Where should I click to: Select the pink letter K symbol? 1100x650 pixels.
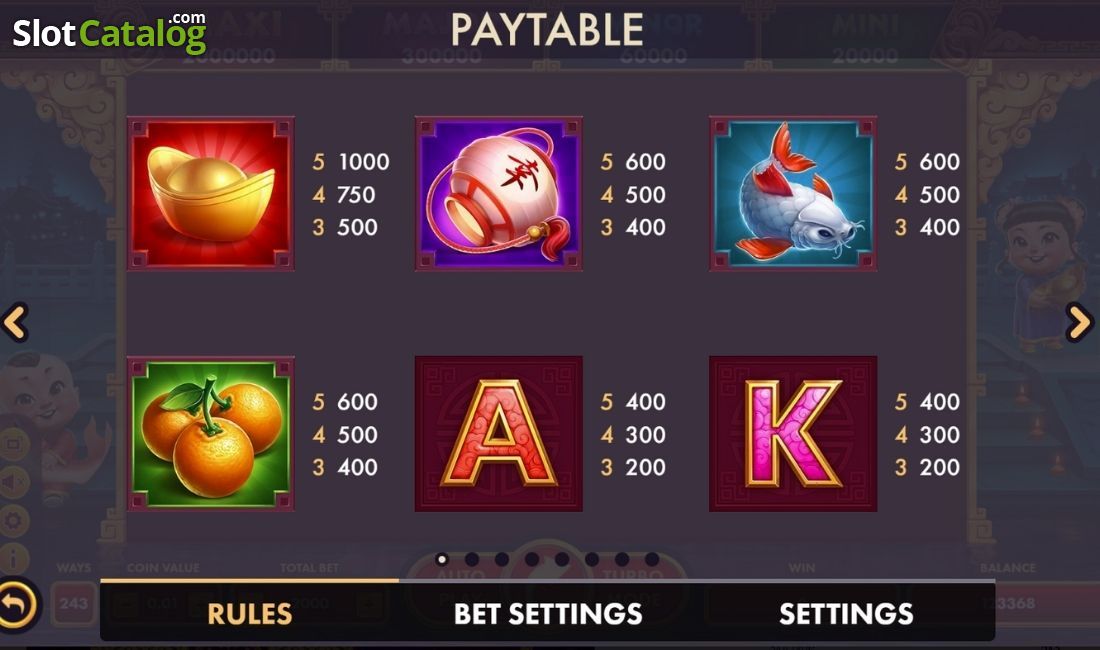pos(793,433)
